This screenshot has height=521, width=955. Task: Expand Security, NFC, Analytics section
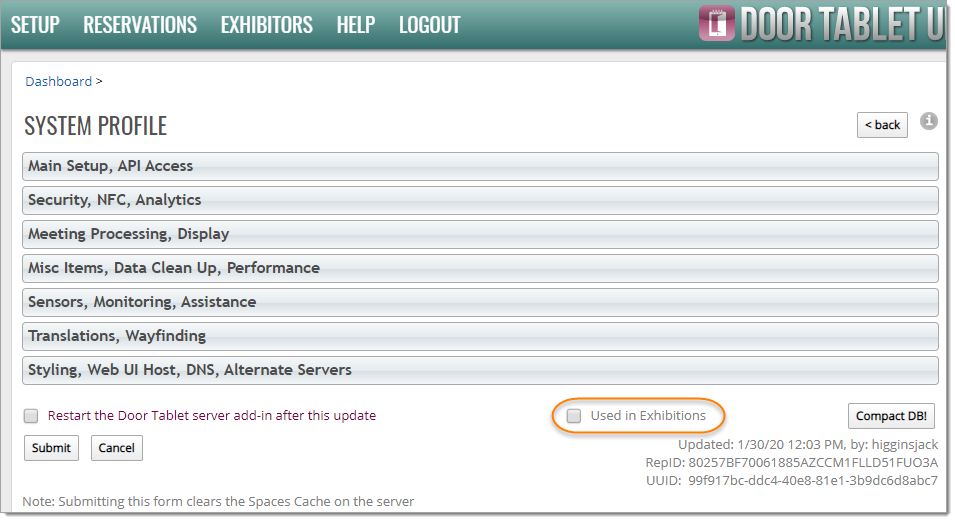click(x=480, y=200)
